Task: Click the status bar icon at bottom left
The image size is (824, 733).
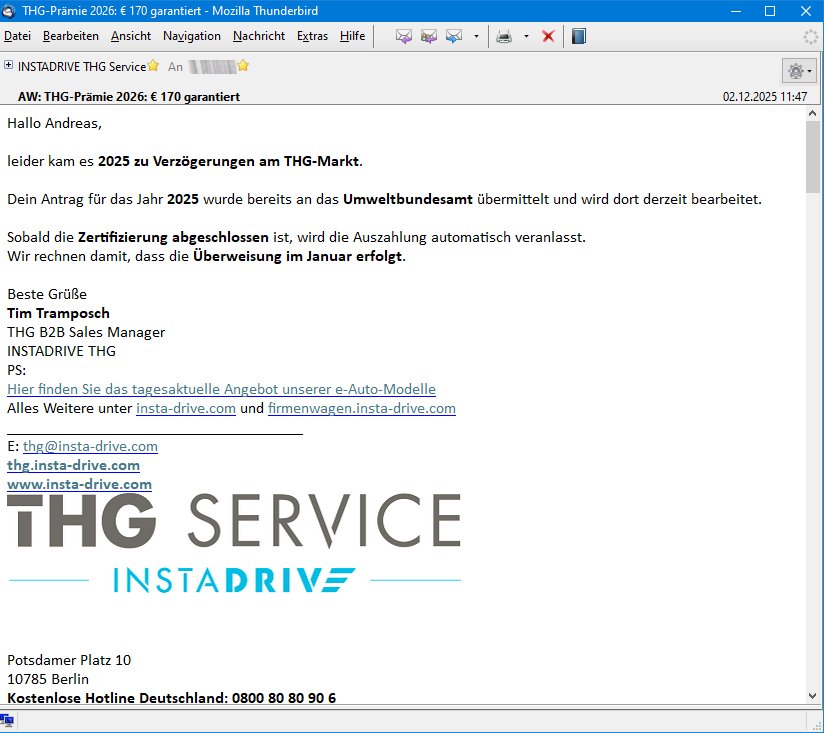Action: 7,720
